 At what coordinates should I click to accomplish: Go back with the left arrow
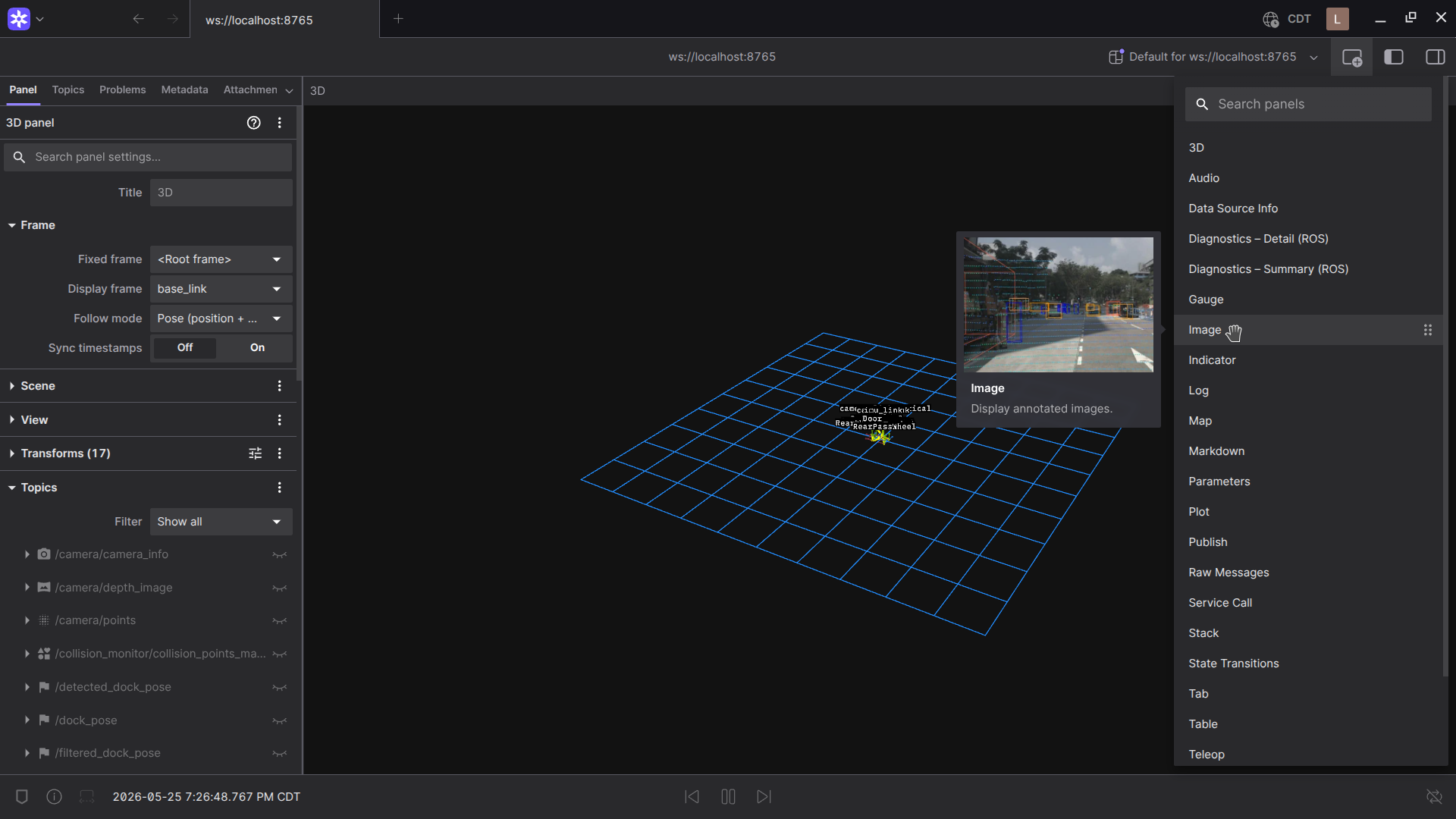click(x=138, y=19)
